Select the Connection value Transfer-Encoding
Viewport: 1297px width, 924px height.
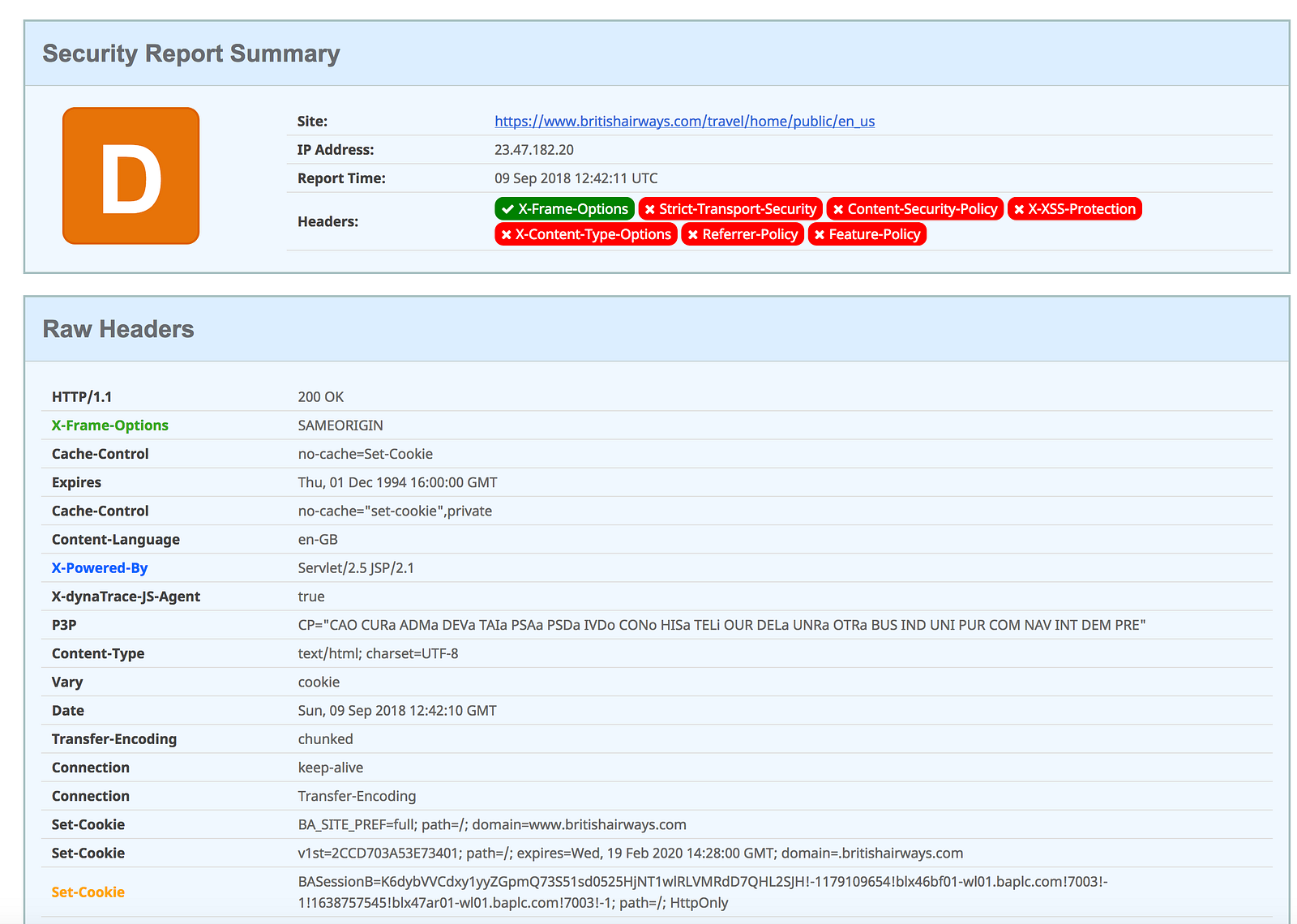pos(357,796)
